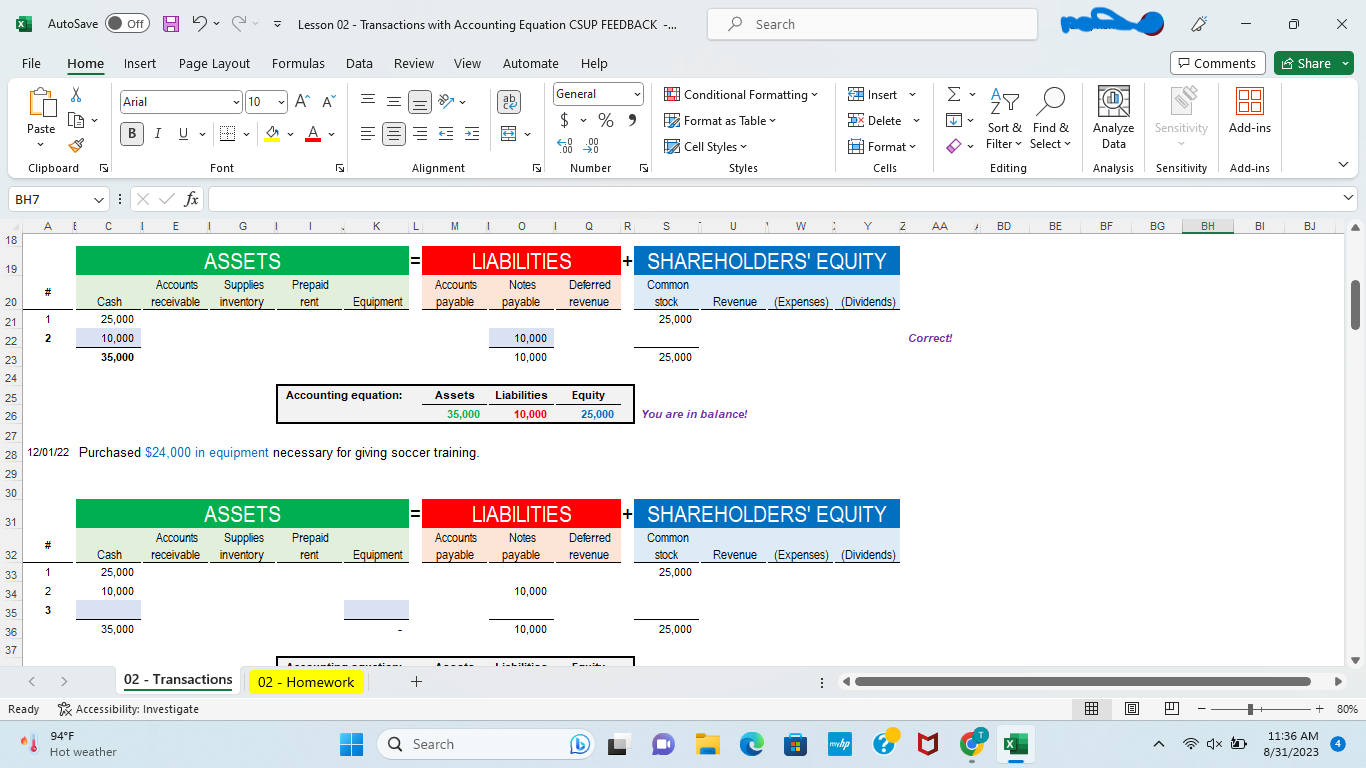The height and width of the screenshot is (768, 1366).
Task: Switch to Page Layout view icon
Action: click(1132, 709)
